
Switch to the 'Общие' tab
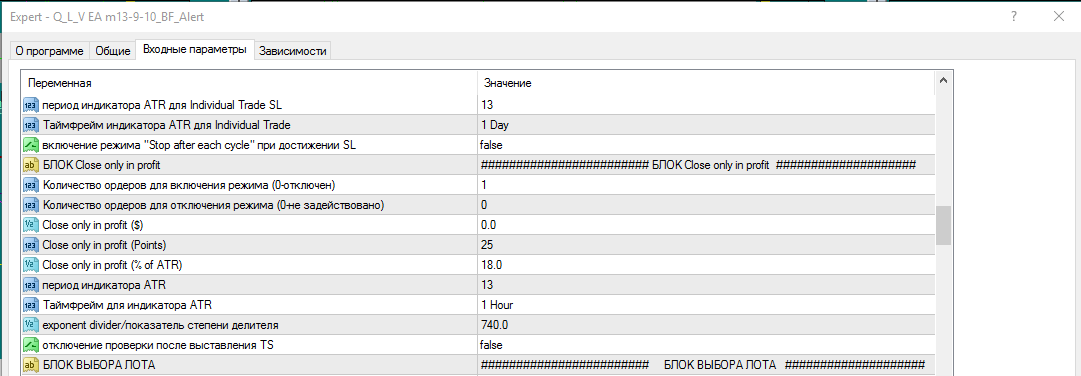pyautogui.click(x=112, y=51)
